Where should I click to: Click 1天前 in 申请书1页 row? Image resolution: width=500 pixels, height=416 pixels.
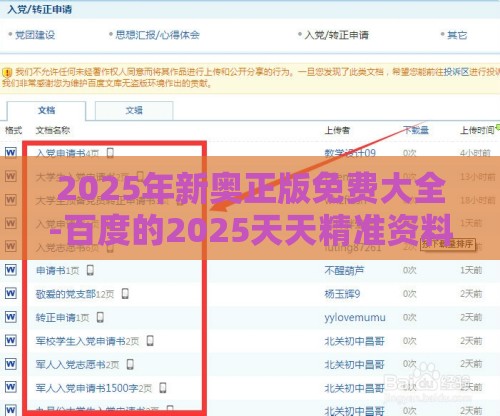[x=471, y=270]
